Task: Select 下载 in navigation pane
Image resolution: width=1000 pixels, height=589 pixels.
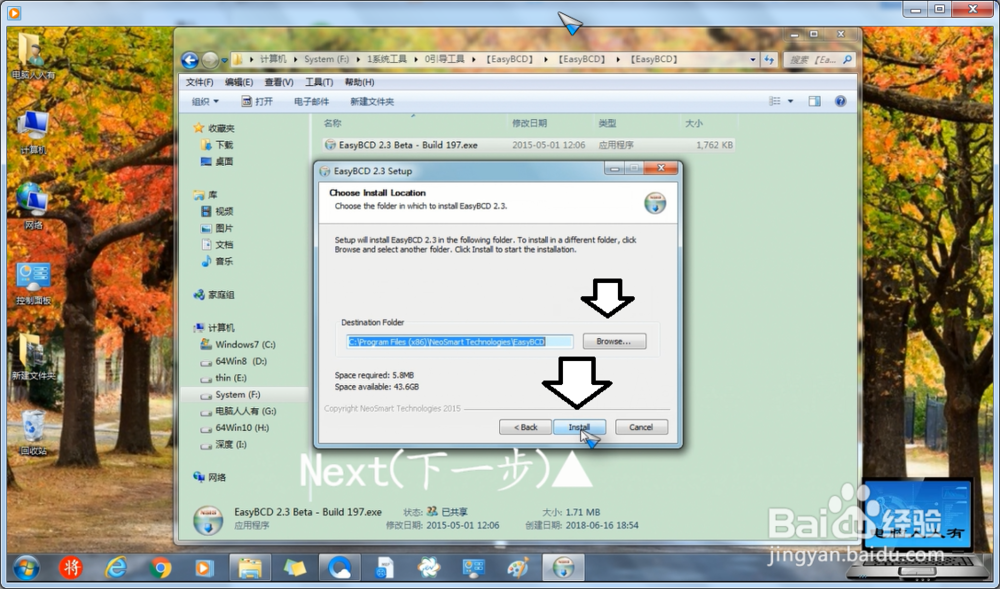Action: pos(217,145)
